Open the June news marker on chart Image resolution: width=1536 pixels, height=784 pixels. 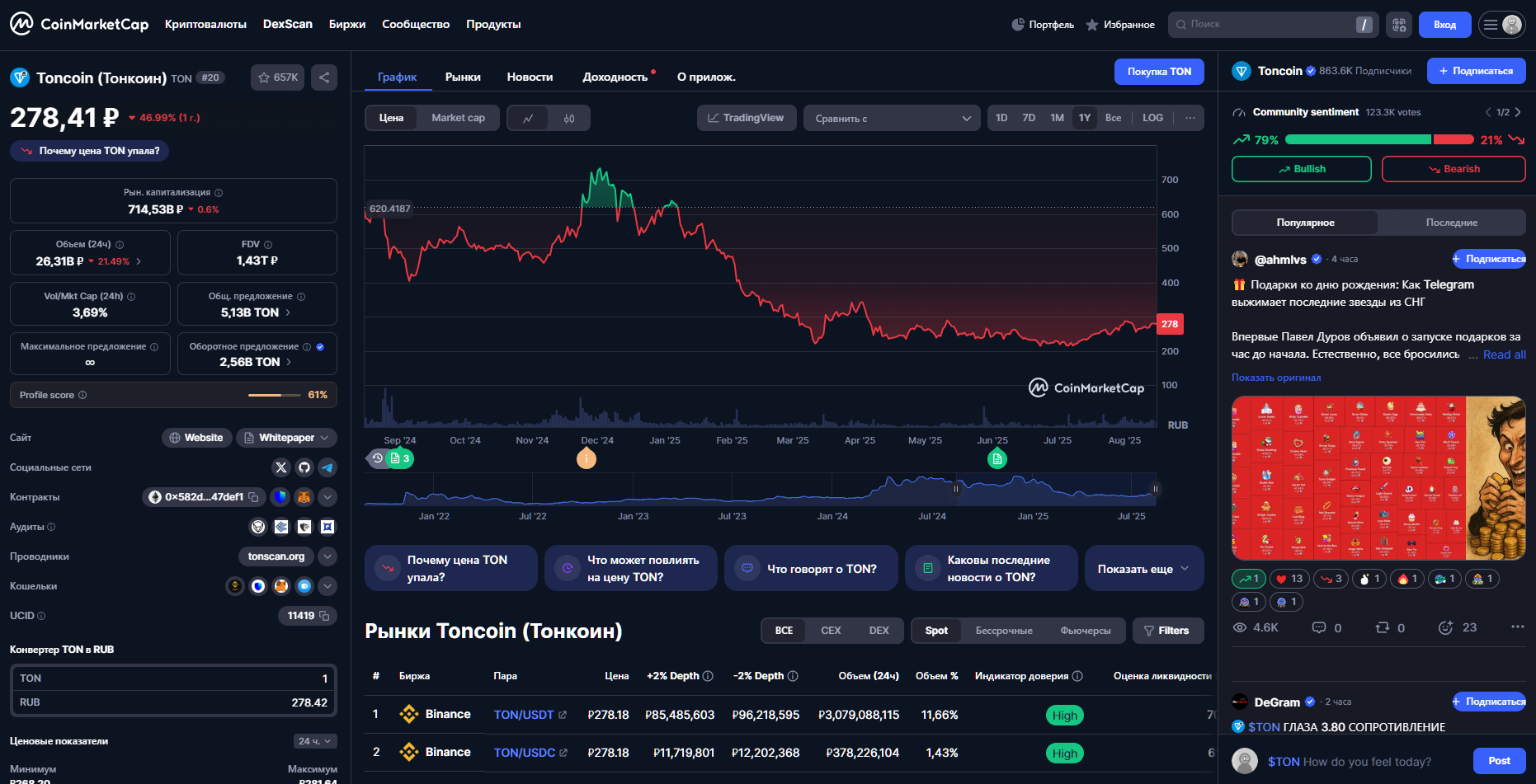point(997,458)
